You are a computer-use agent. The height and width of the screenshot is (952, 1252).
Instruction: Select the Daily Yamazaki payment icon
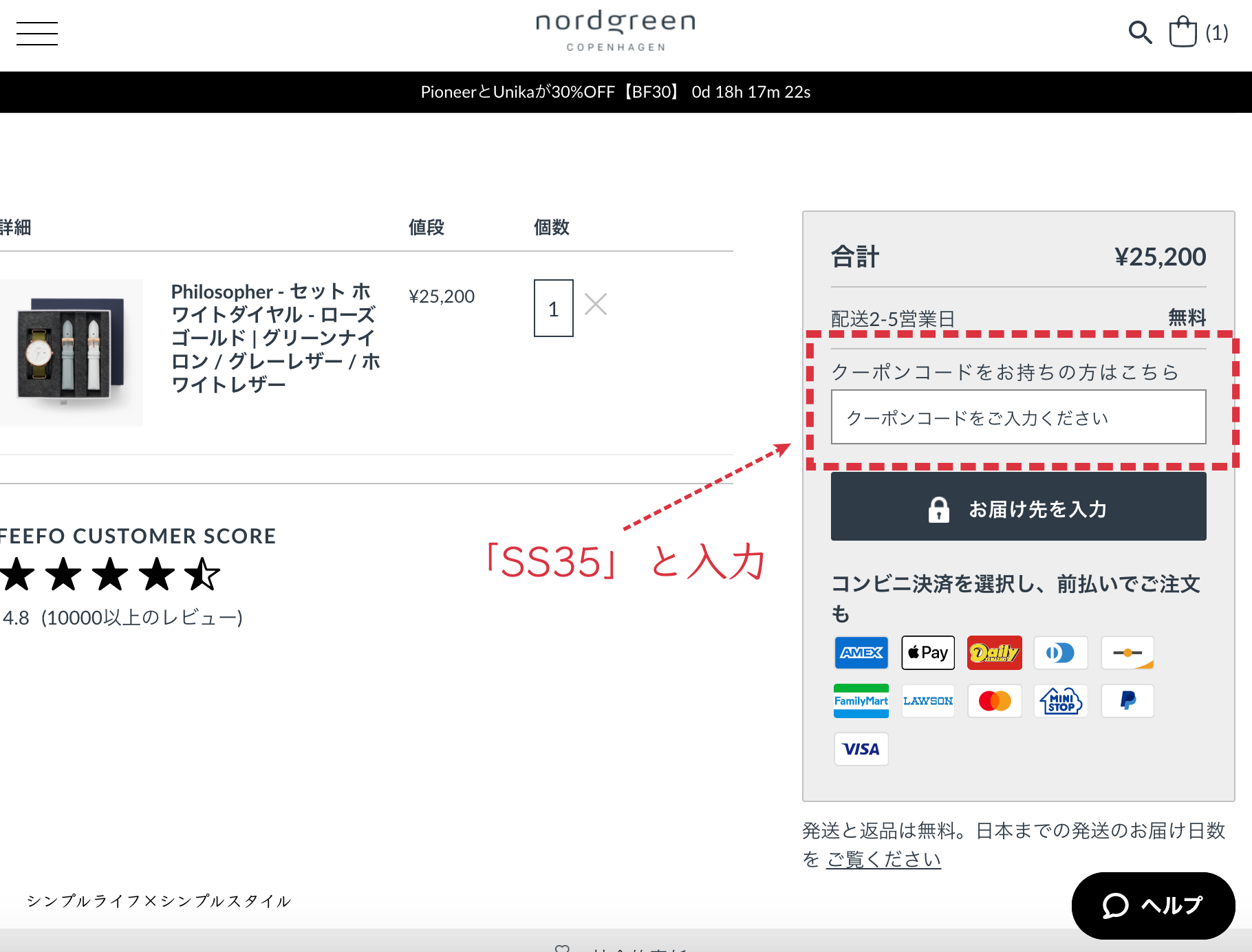(995, 653)
